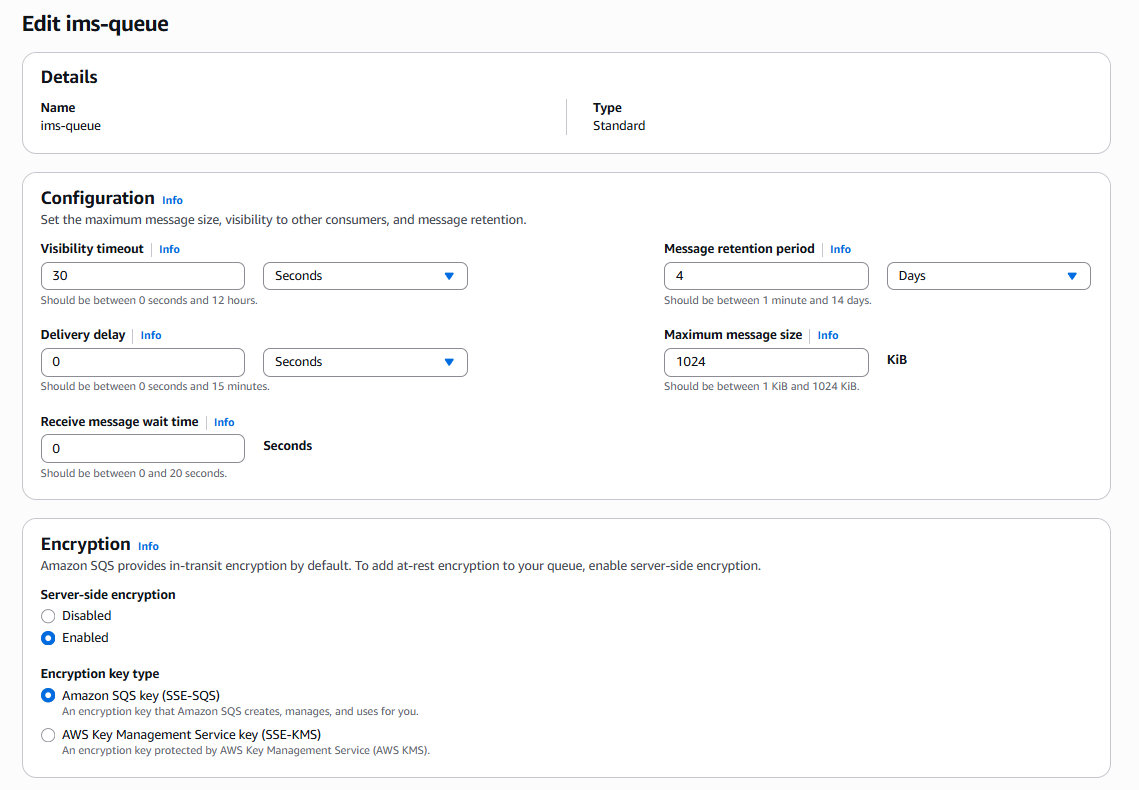Click the Configuration section Info link
The height and width of the screenshot is (790, 1139).
pyautogui.click(x=172, y=200)
